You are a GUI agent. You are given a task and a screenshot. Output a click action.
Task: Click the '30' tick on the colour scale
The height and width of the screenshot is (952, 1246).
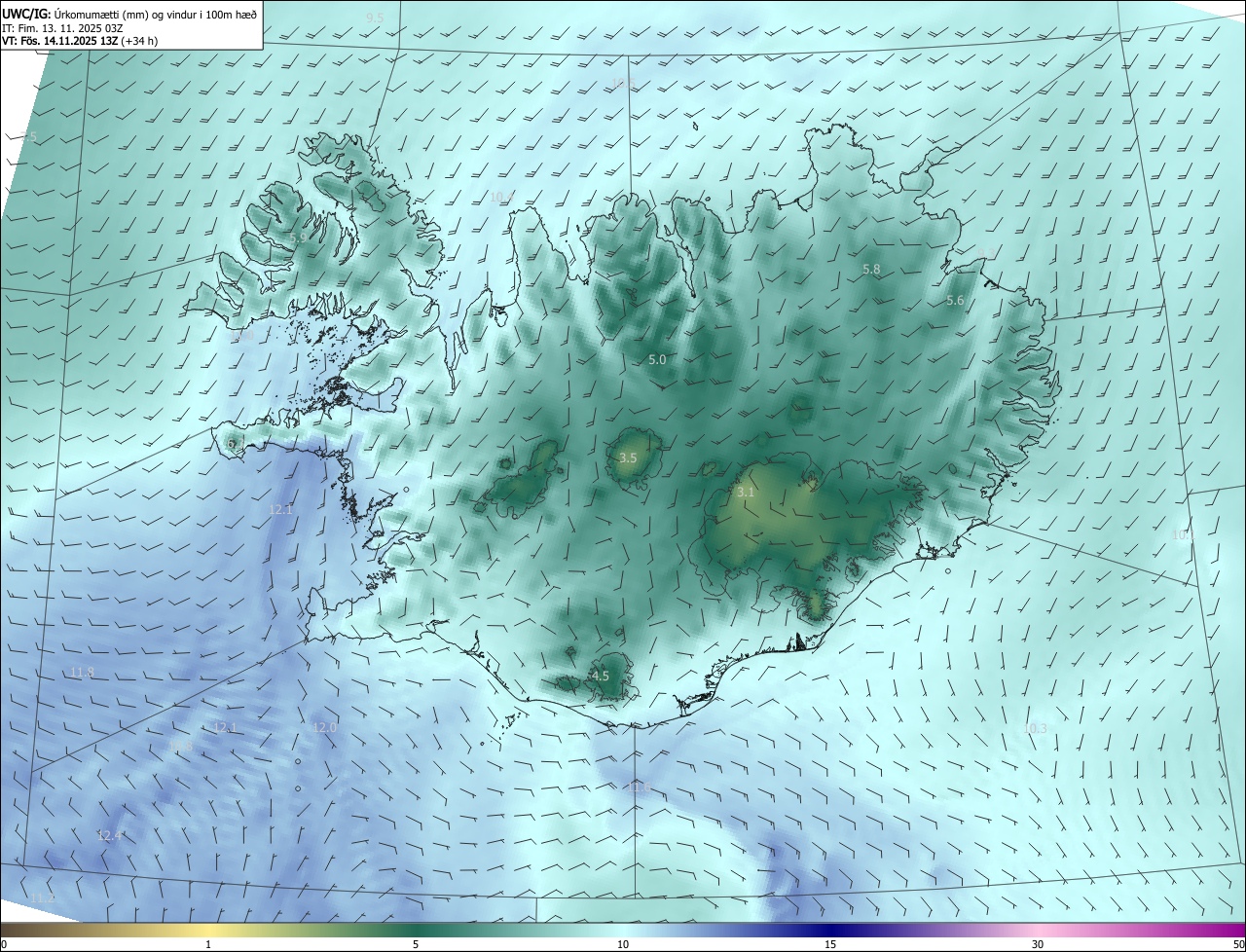click(1038, 944)
